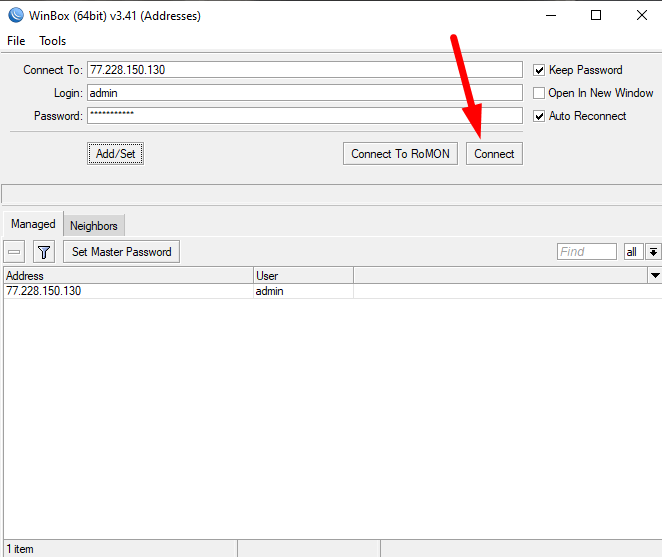Screen dimensions: 662x557
Task: Switch to the Managed tab
Action: (x=33, y=224)
